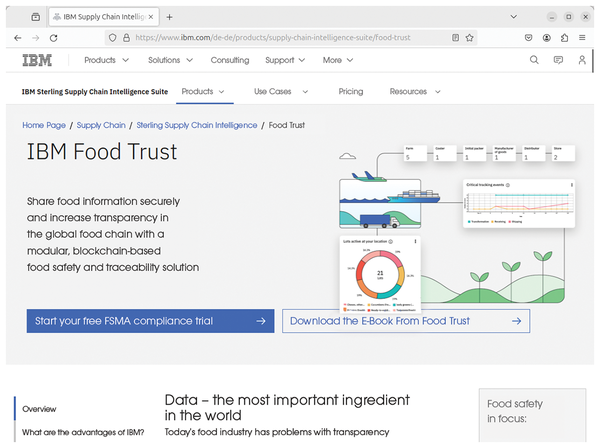Close the IBM Supply Chain Intelligence tab

(151, 17)
